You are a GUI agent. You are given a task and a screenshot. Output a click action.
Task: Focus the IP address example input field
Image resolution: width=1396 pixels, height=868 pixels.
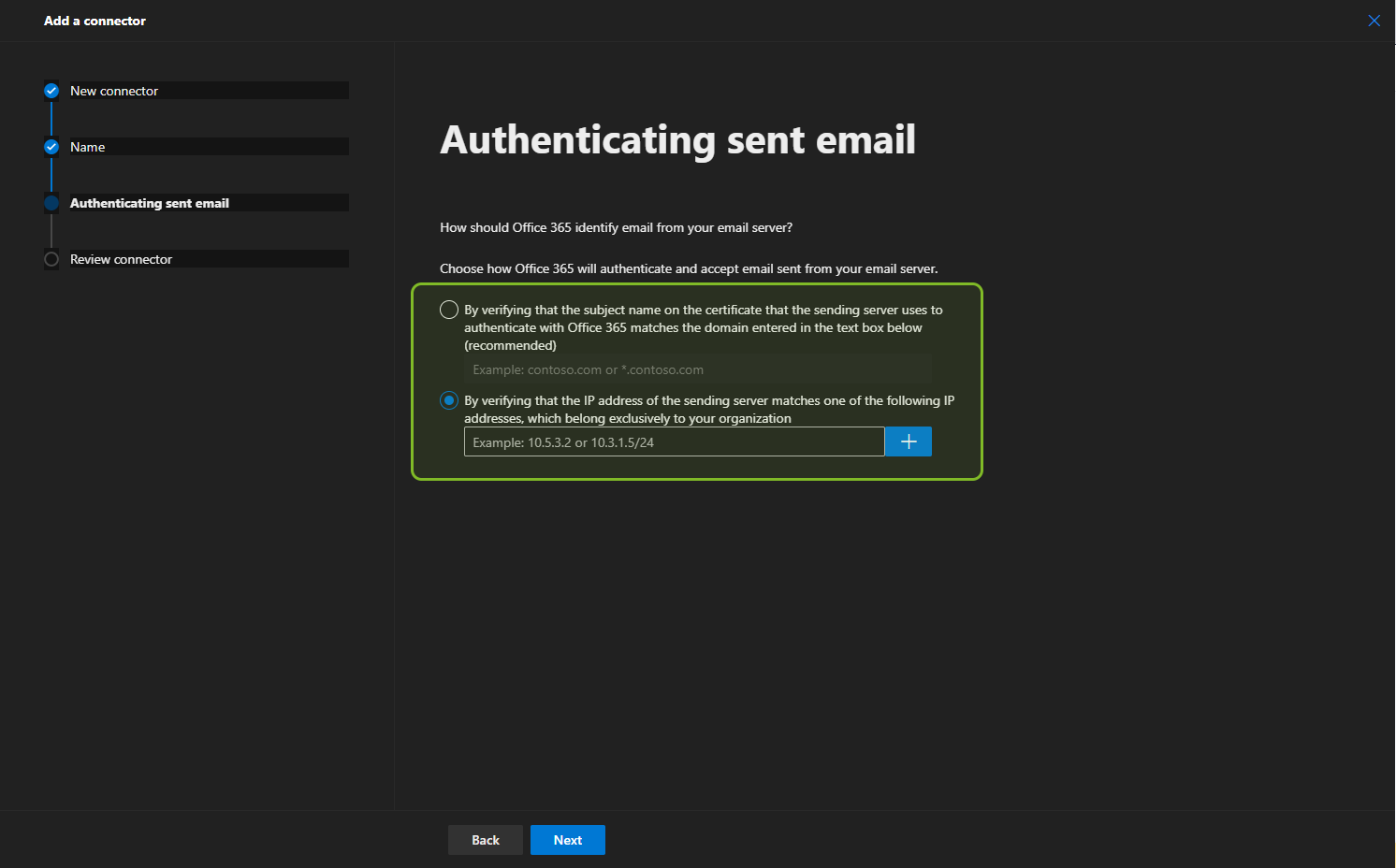pos(675,441)
